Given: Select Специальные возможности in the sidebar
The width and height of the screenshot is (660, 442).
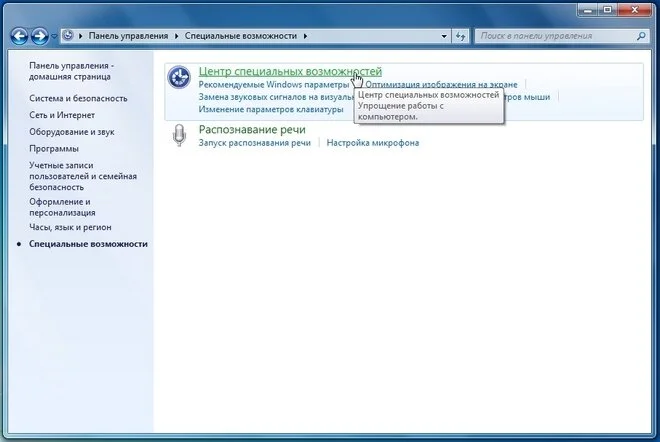Looking at the screenshot, I should click(x=88, y=244).
